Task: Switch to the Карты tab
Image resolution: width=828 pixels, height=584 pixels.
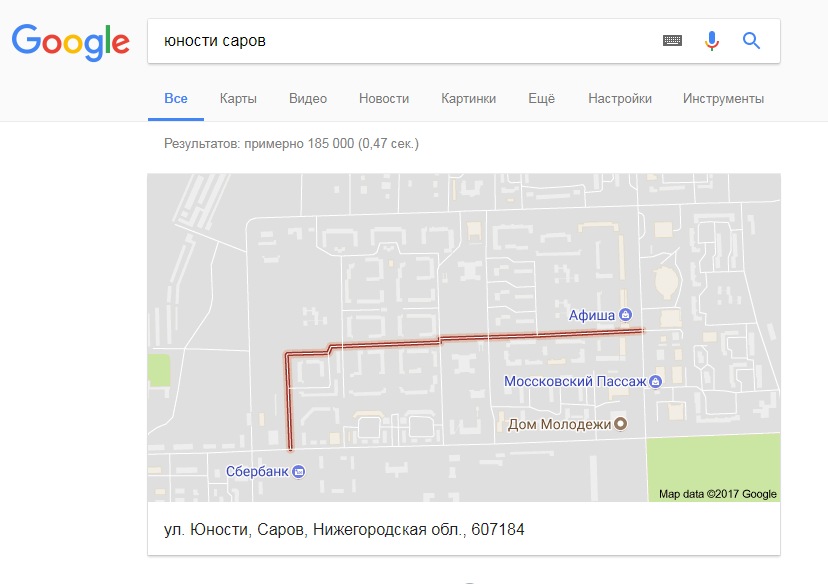Action: (x=238, y=99)
